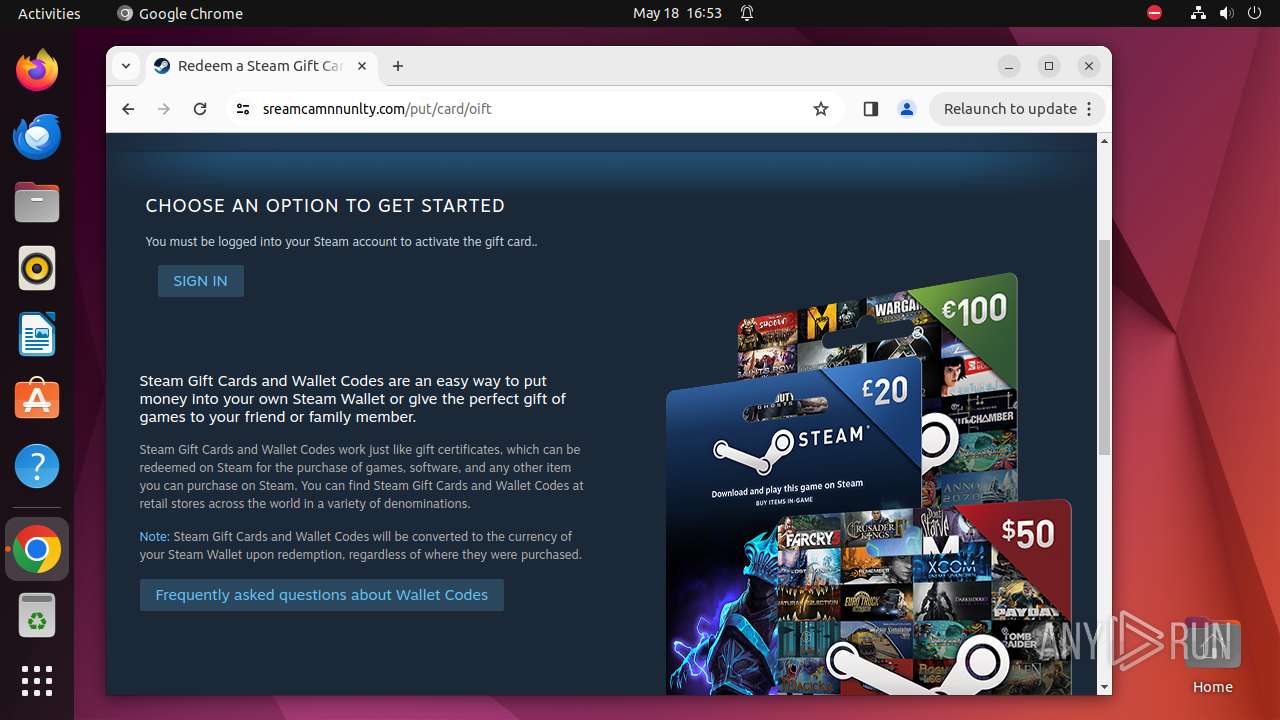Open a new tab with plus button

click(398, 66)
